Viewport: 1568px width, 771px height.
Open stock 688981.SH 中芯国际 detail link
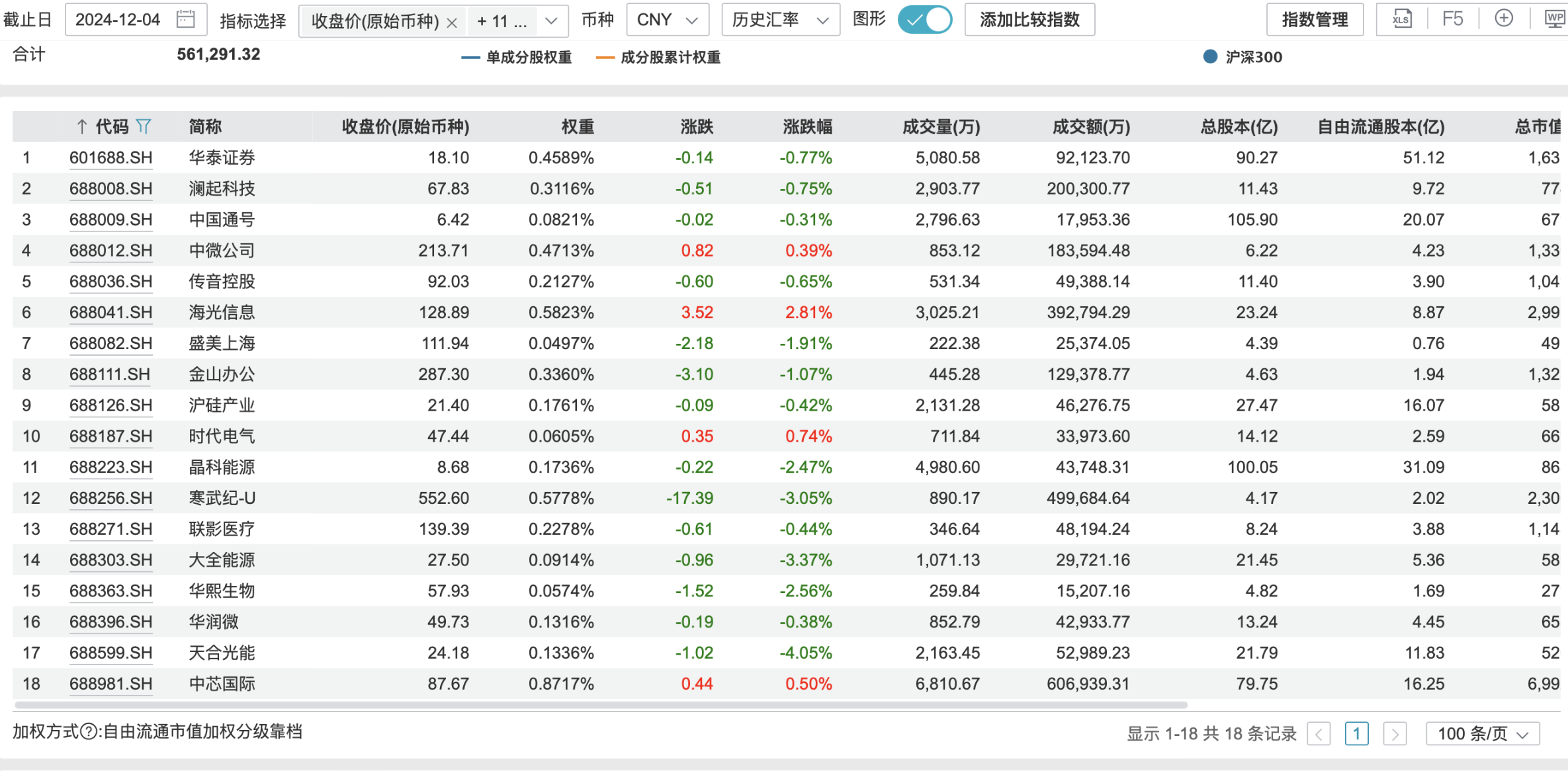pos(110,684)
